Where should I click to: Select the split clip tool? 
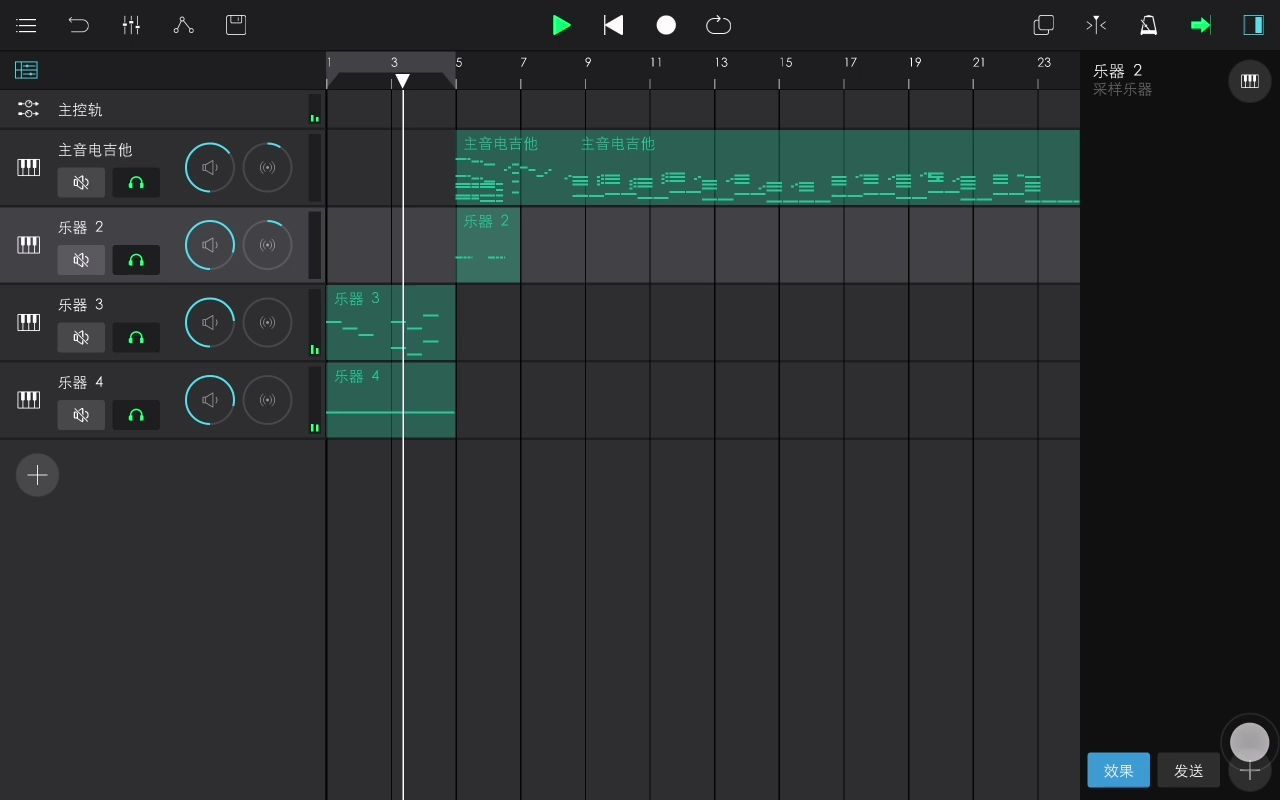point(1096,25)
